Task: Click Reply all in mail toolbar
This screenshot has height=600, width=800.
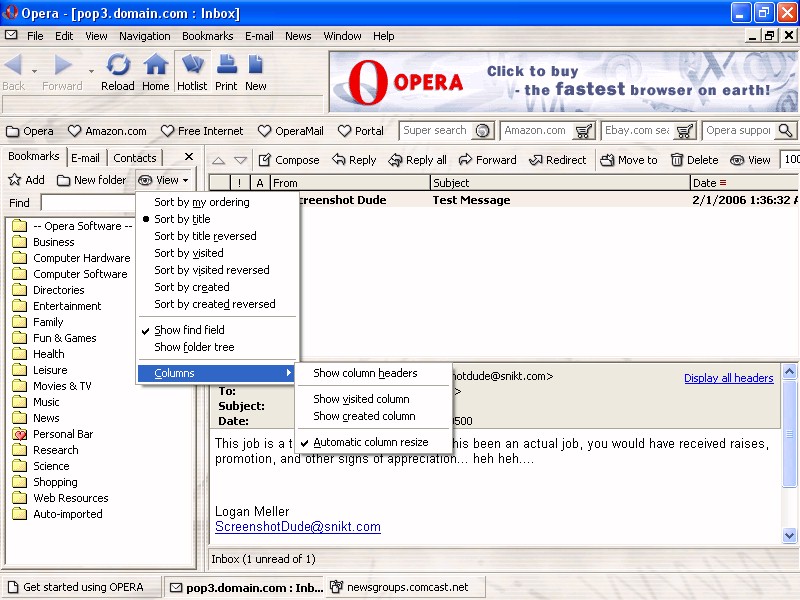Action: tap(417, 160)
